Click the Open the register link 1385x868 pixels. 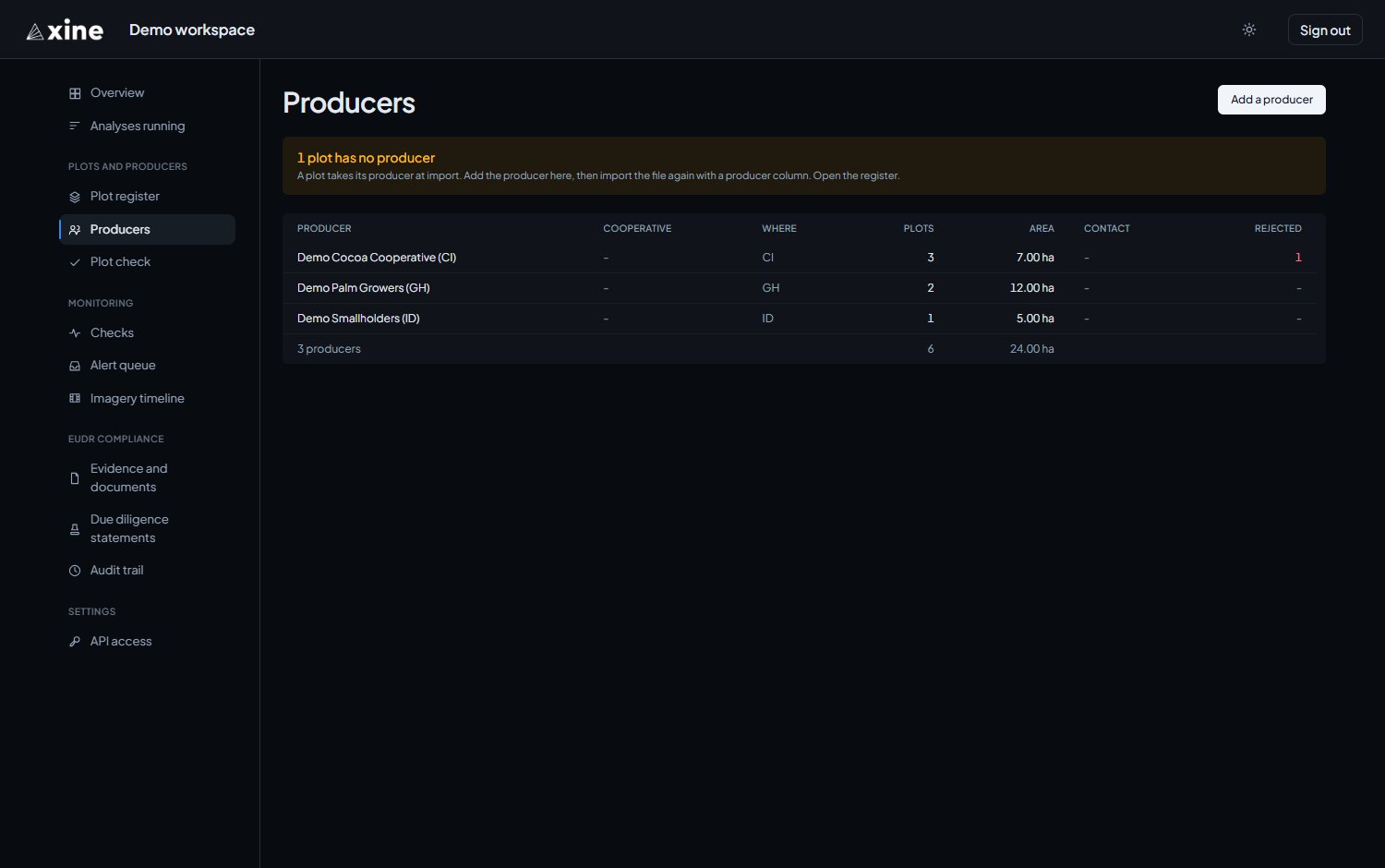[855, 175]
